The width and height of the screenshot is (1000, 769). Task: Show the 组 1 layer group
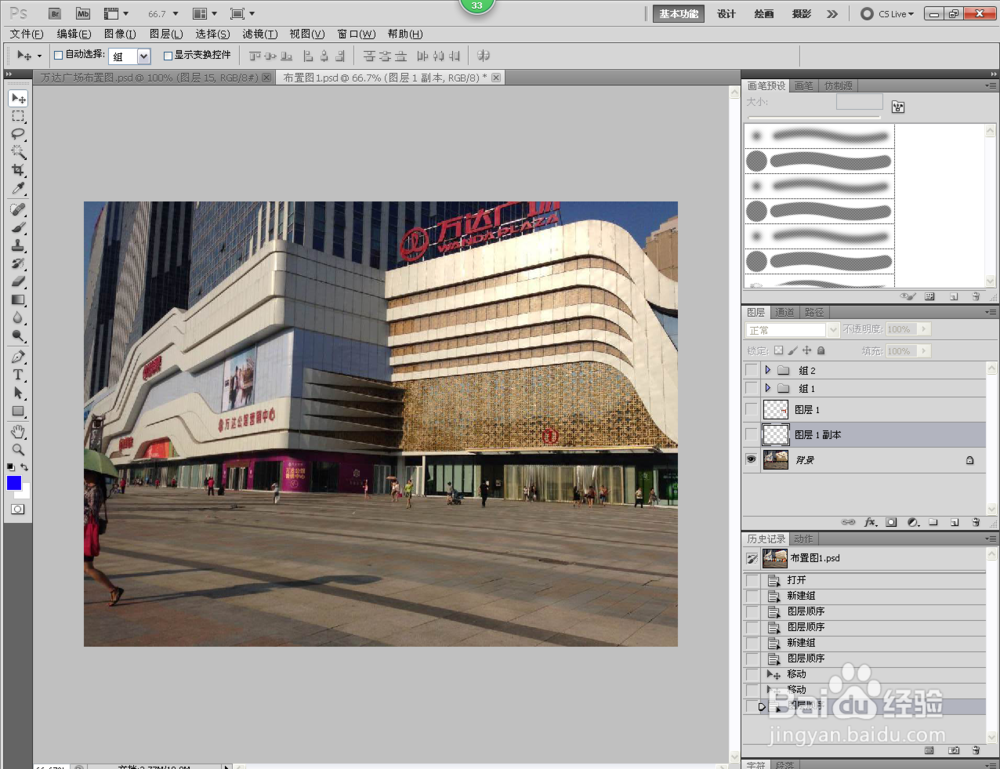click(x=751, y=388)
